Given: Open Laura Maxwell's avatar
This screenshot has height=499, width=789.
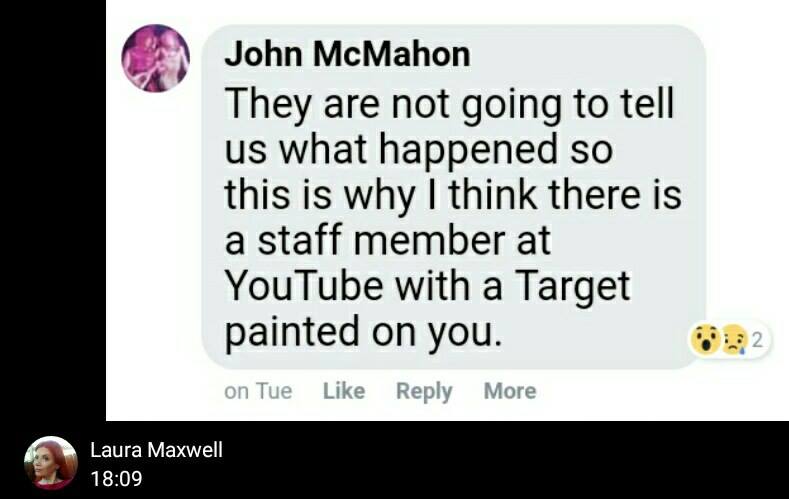Looking at the screenshot, I should point(51,463).
